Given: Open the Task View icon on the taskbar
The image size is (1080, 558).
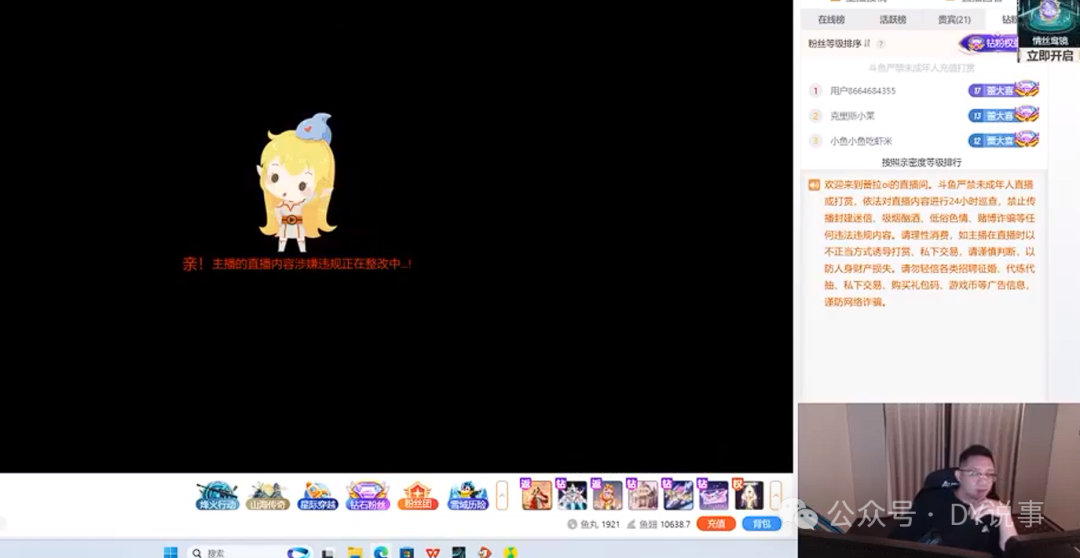Looking at the screenshot, I should [329, 552].
